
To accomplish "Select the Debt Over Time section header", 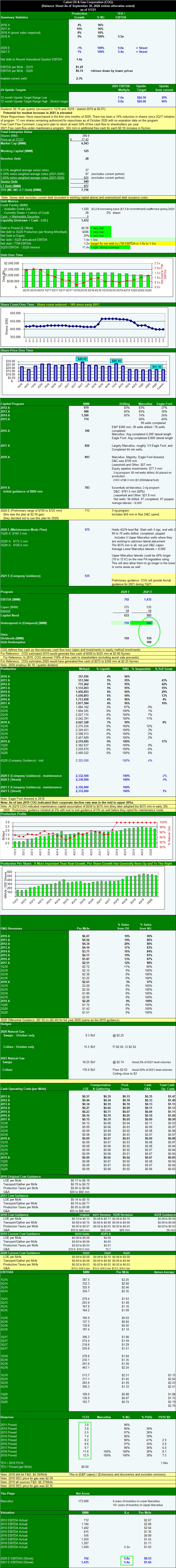I will pos(11,255).
